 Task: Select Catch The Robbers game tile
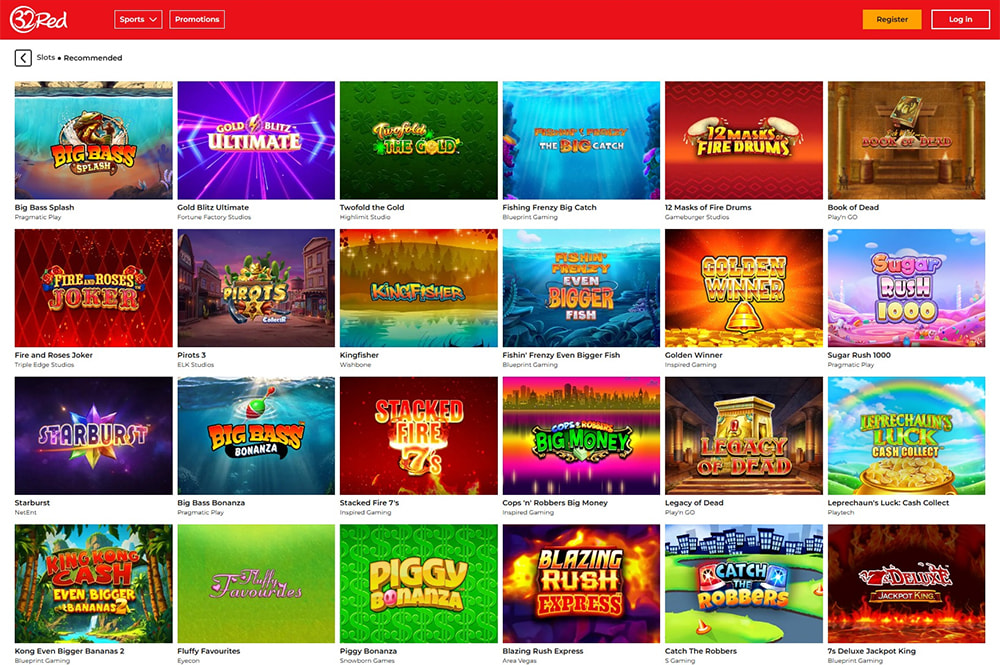click(744, 583)
